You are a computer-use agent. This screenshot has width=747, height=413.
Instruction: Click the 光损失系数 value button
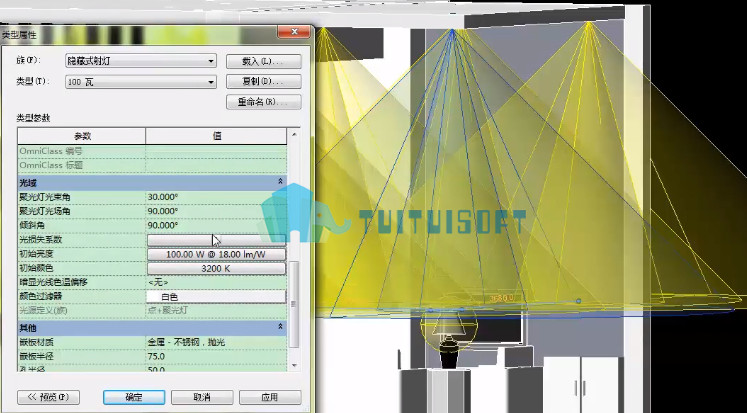click(x=216, y=240)
